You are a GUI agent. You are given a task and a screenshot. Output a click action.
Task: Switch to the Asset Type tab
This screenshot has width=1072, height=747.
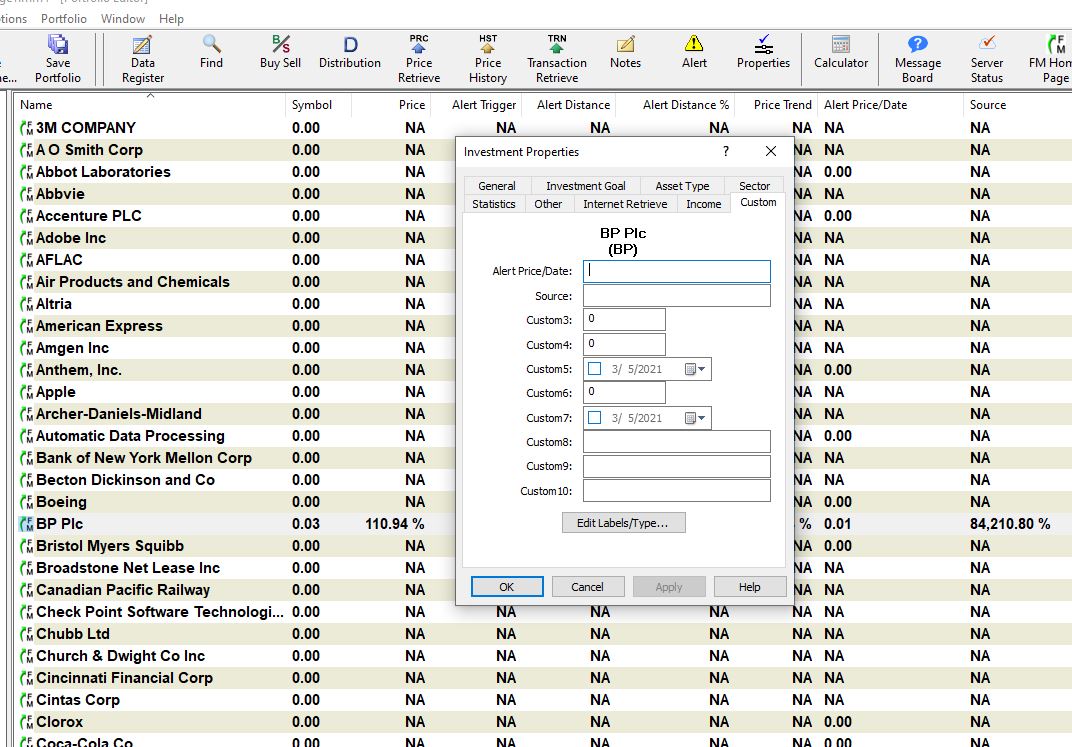point(682,186)
